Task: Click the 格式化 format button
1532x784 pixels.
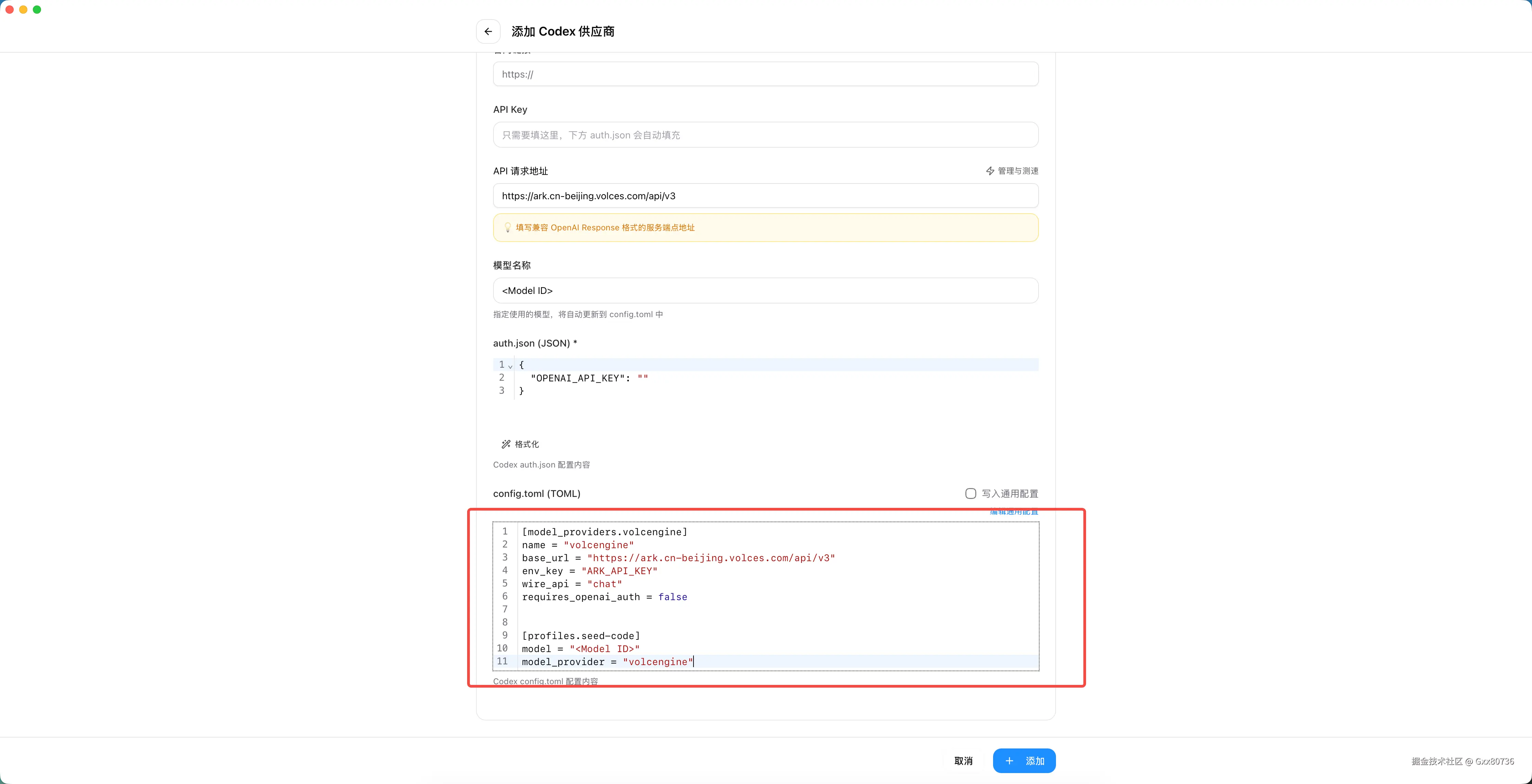Action: click(526, 444)
